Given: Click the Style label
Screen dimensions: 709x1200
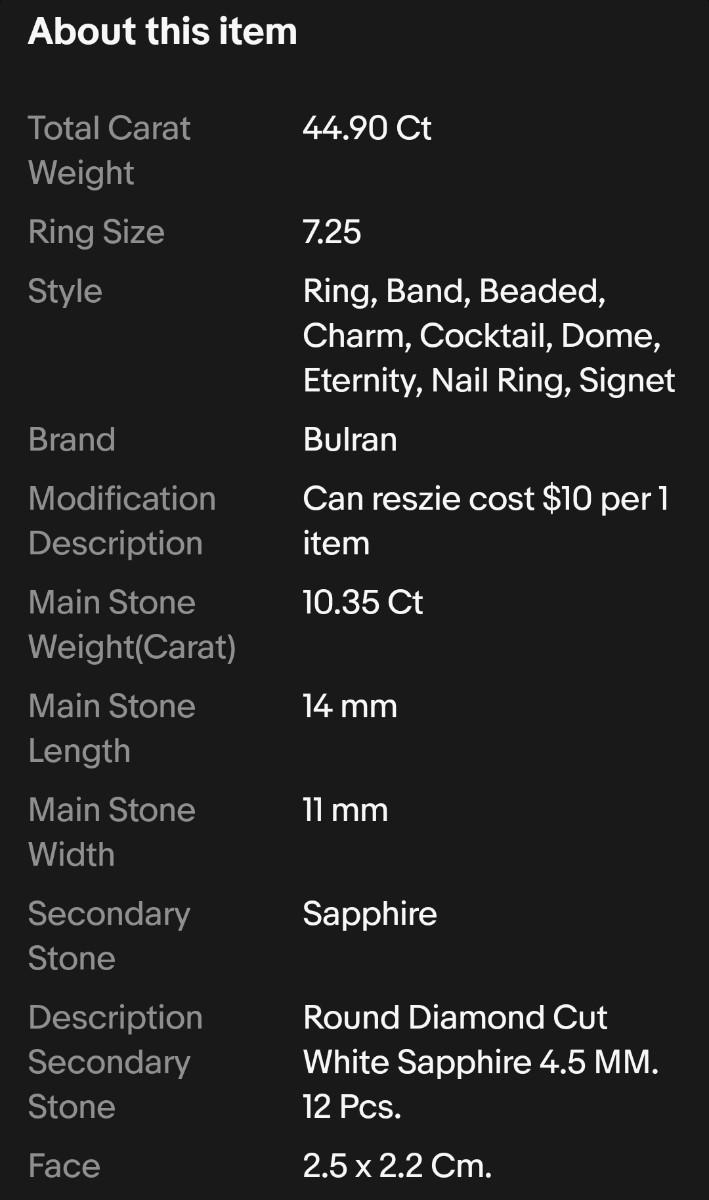Looking at the screenshot, I should click(65, 291).
